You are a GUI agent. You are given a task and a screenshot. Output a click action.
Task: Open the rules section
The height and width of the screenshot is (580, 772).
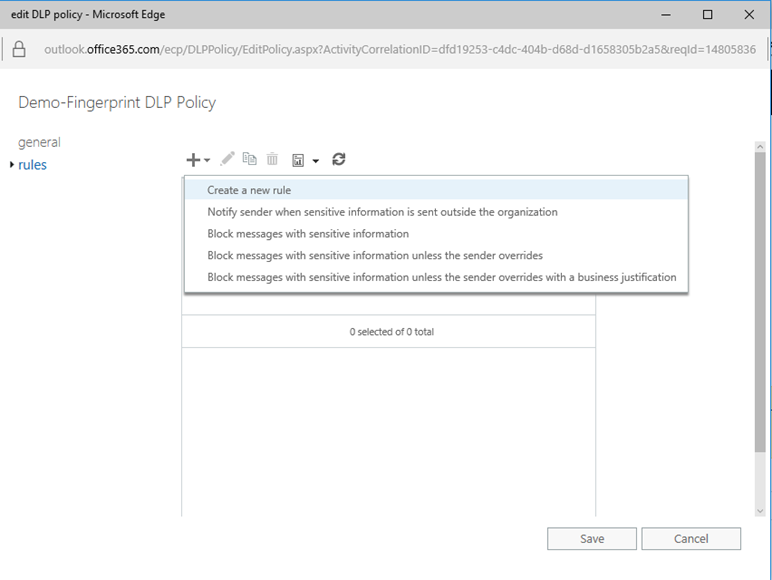32,165
